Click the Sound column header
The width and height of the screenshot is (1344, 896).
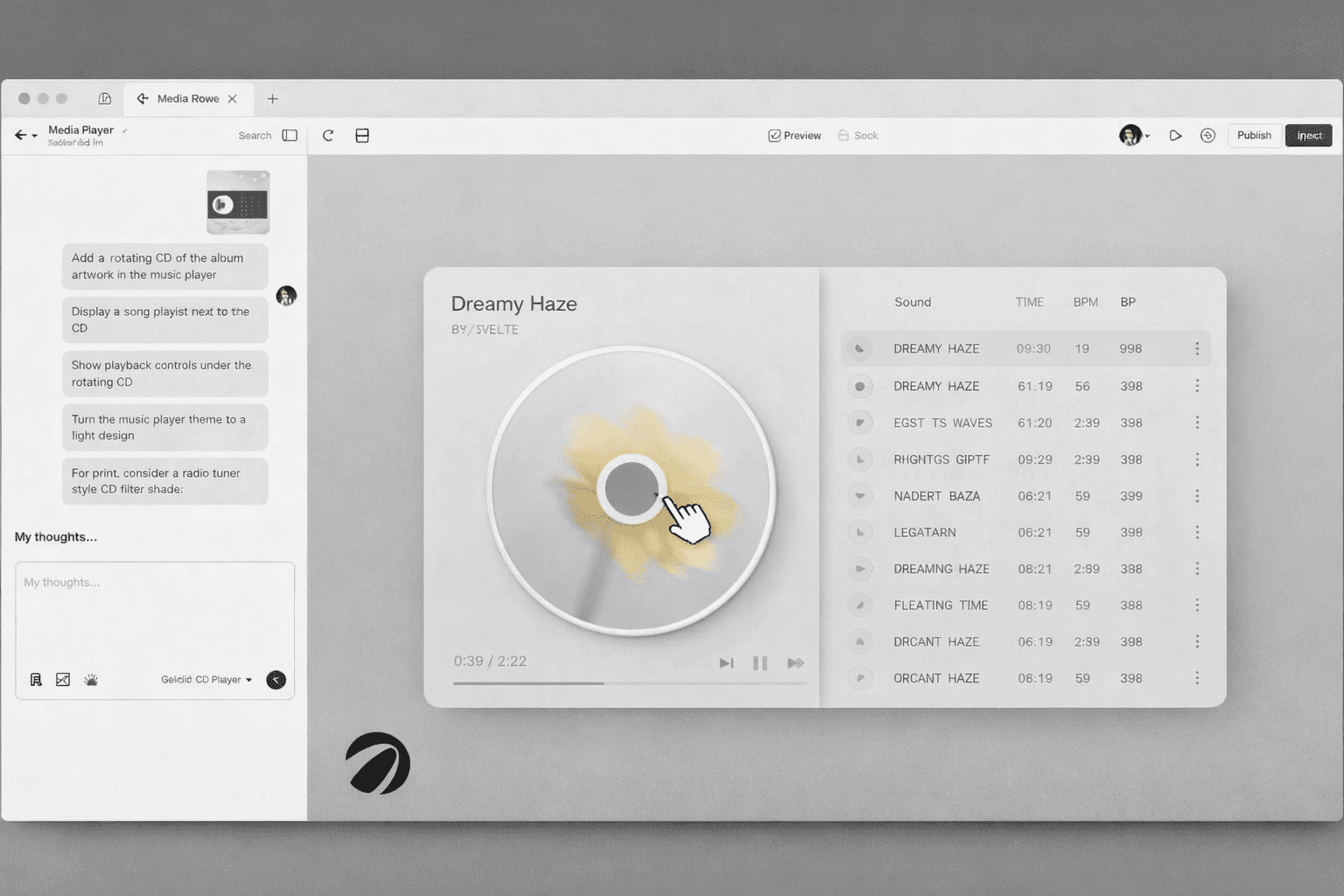click(913, 302)
